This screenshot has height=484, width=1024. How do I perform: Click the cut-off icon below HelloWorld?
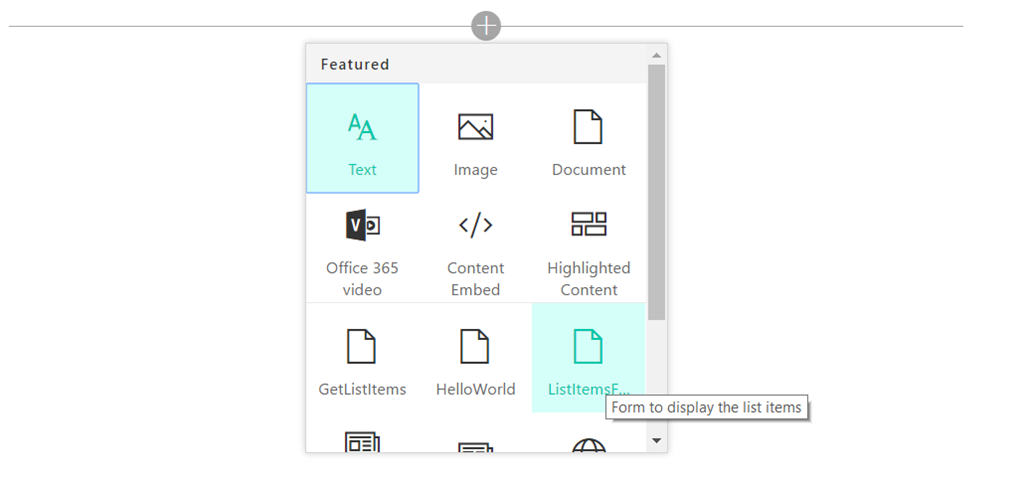point(475,447)
